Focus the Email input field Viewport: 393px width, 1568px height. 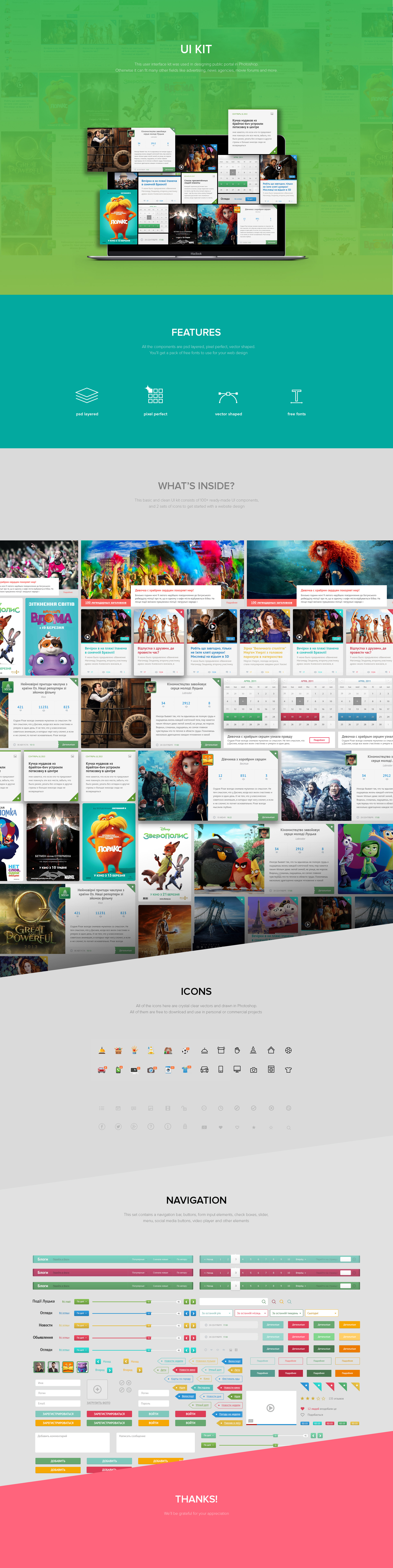(58, 1404)
